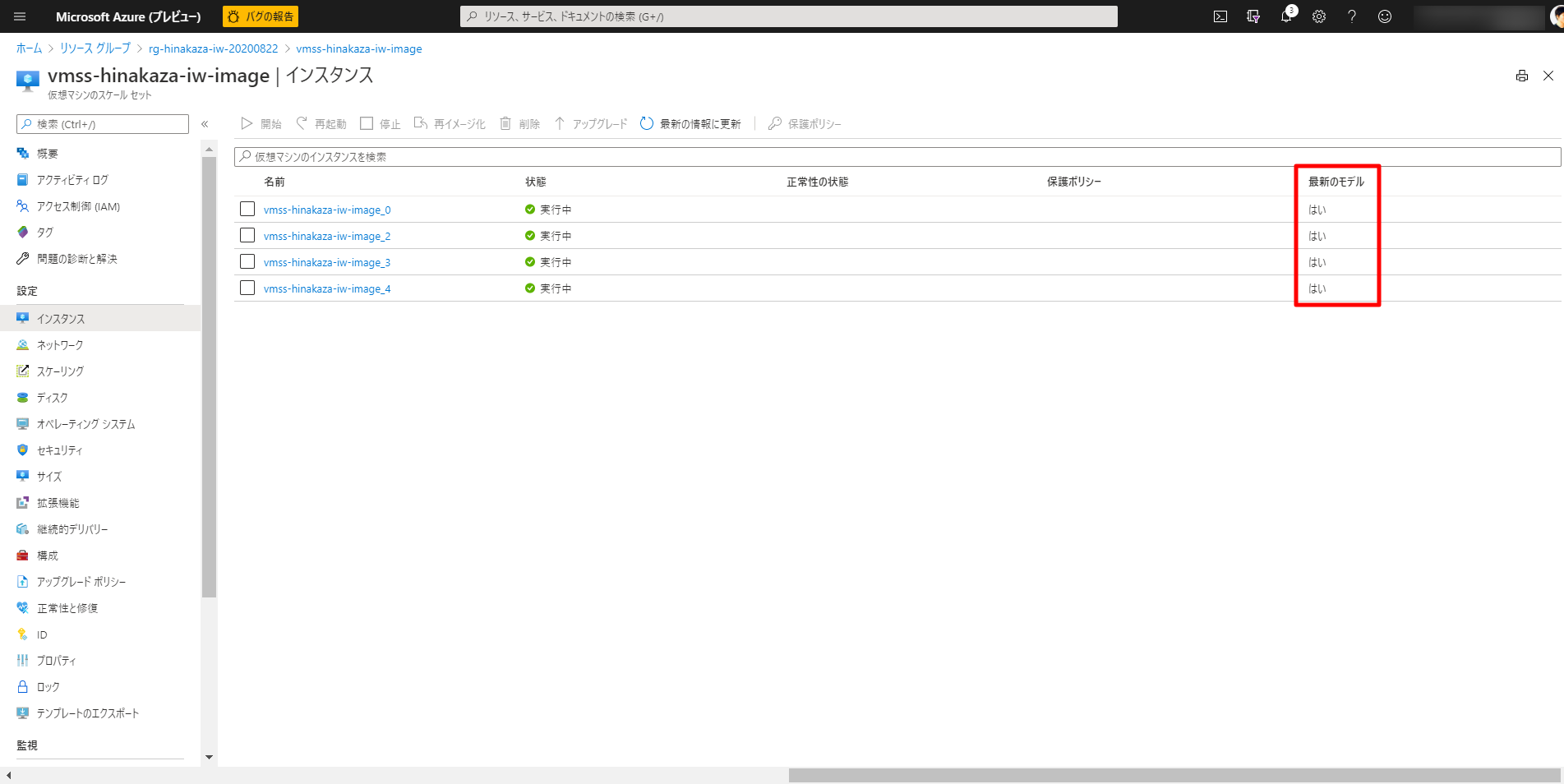Open vmss-hinakaza-iw-image breadcrumb

[359, 48]
